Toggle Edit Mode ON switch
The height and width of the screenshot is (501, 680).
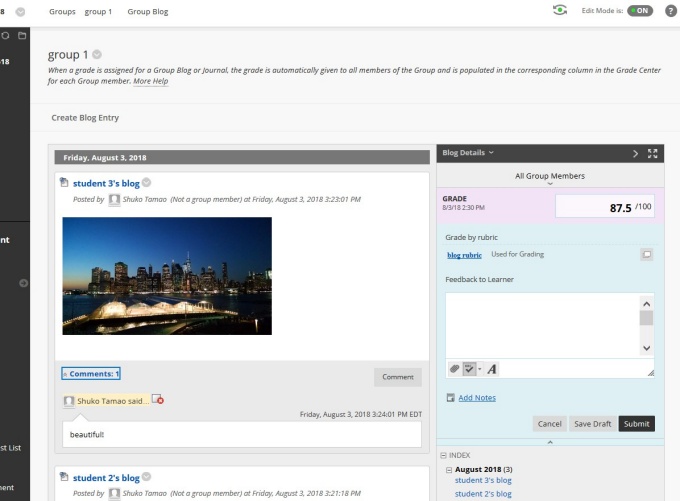pos(640,11)
